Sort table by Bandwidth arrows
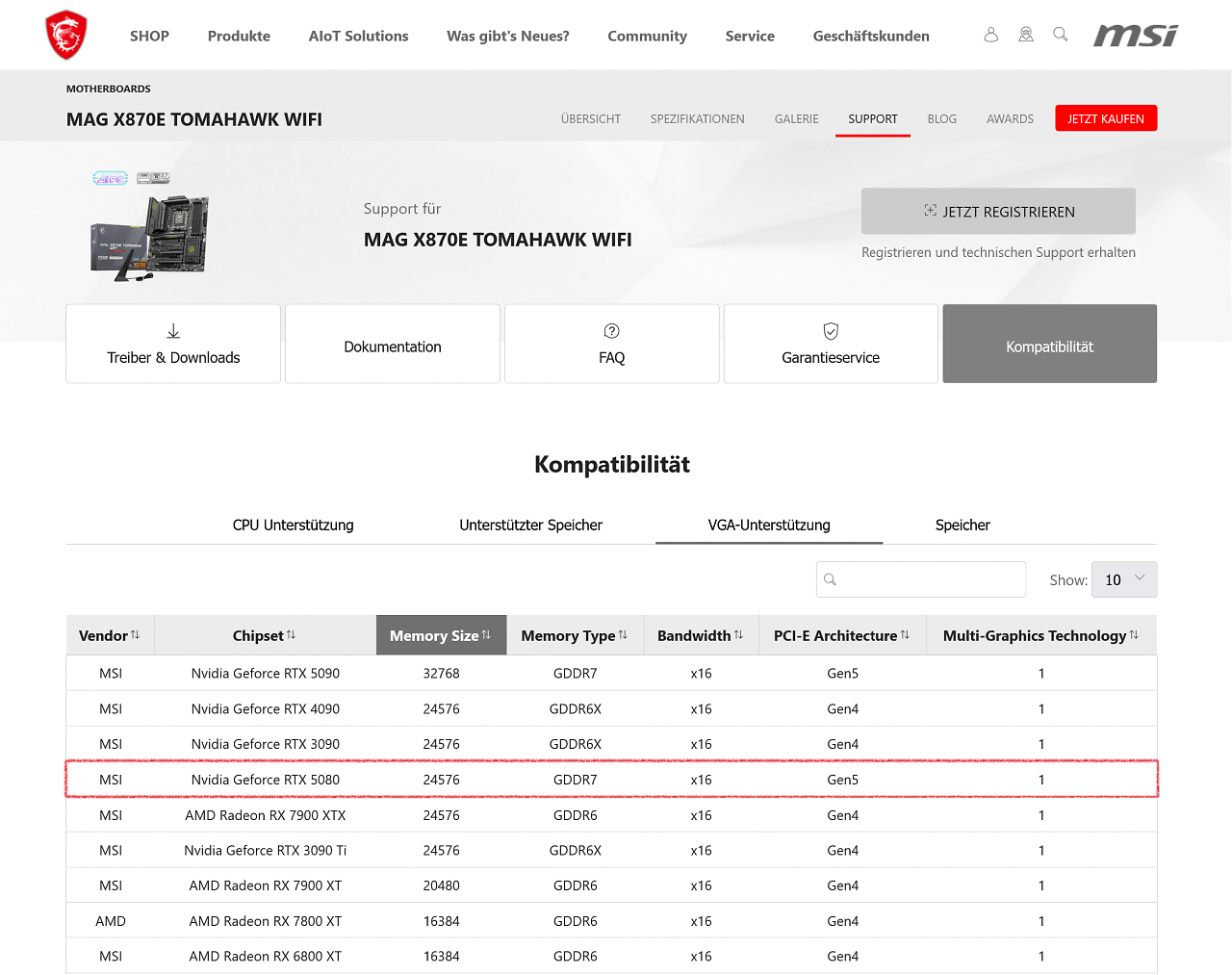 tap(739, 635)
